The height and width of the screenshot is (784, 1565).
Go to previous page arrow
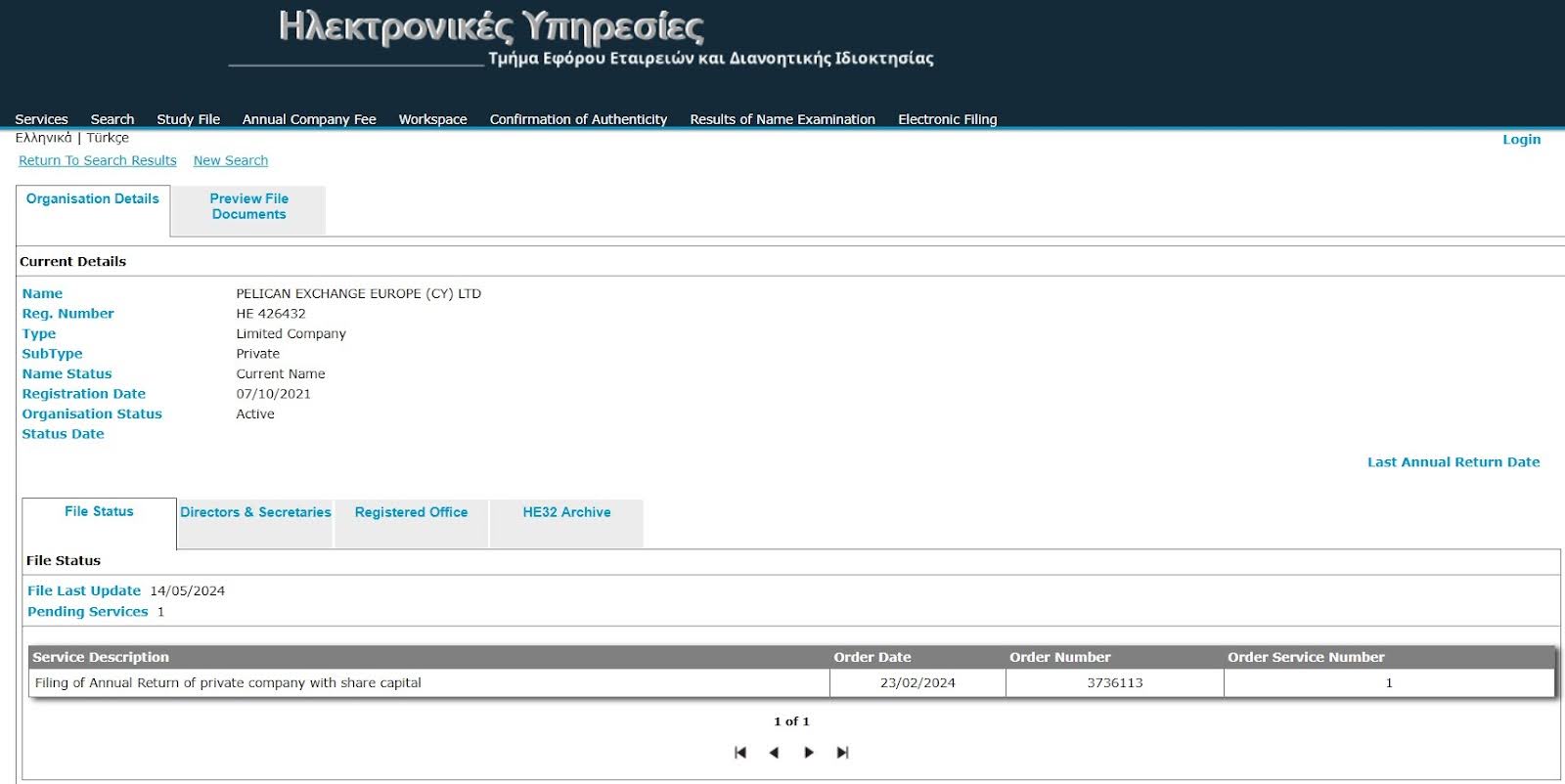[x=774, y=753]
